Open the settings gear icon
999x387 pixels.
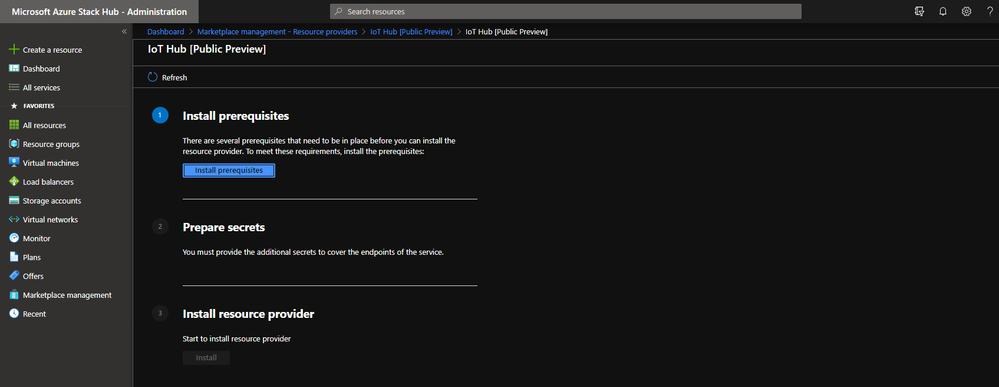[x=967, y=11]
